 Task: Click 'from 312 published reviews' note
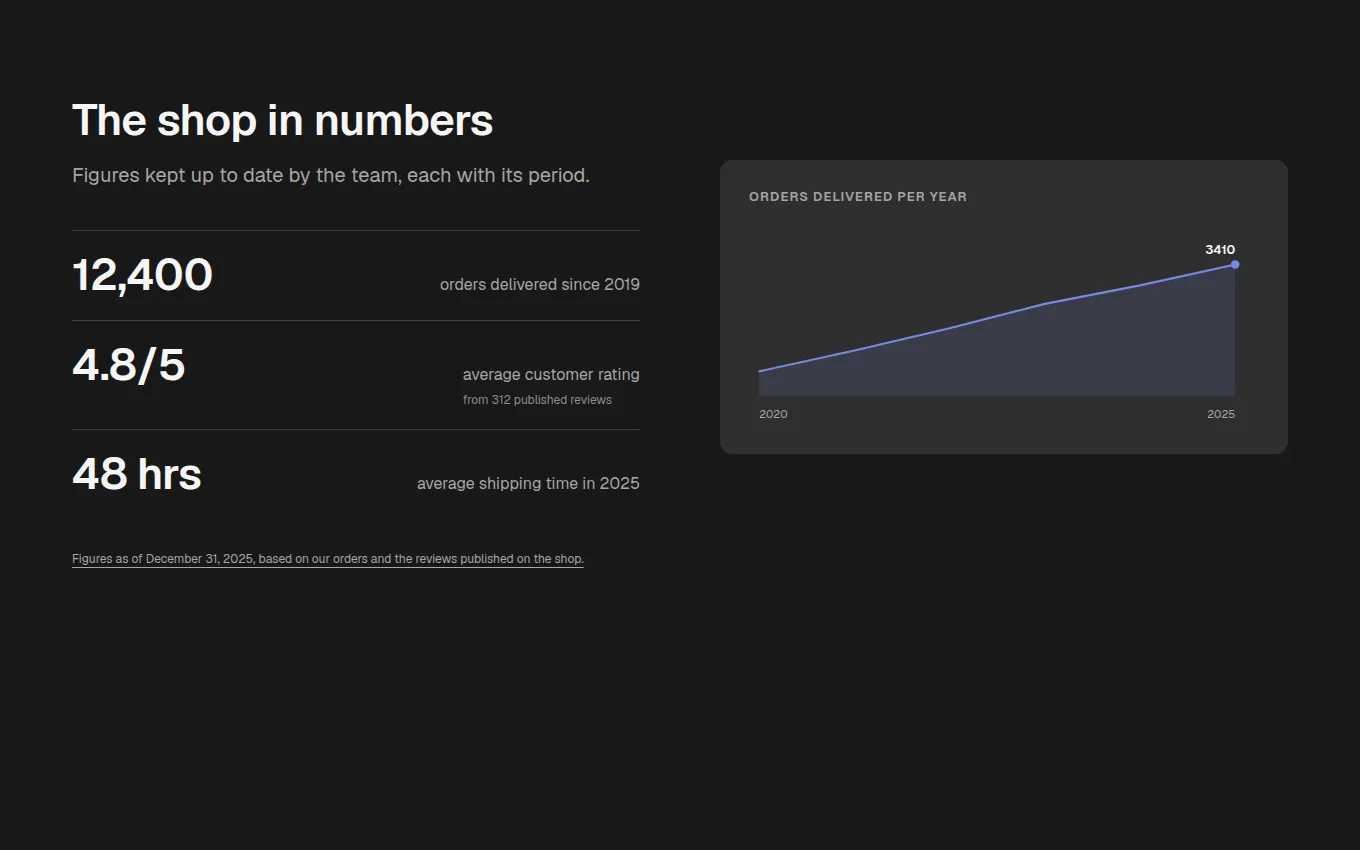[537, 400]
